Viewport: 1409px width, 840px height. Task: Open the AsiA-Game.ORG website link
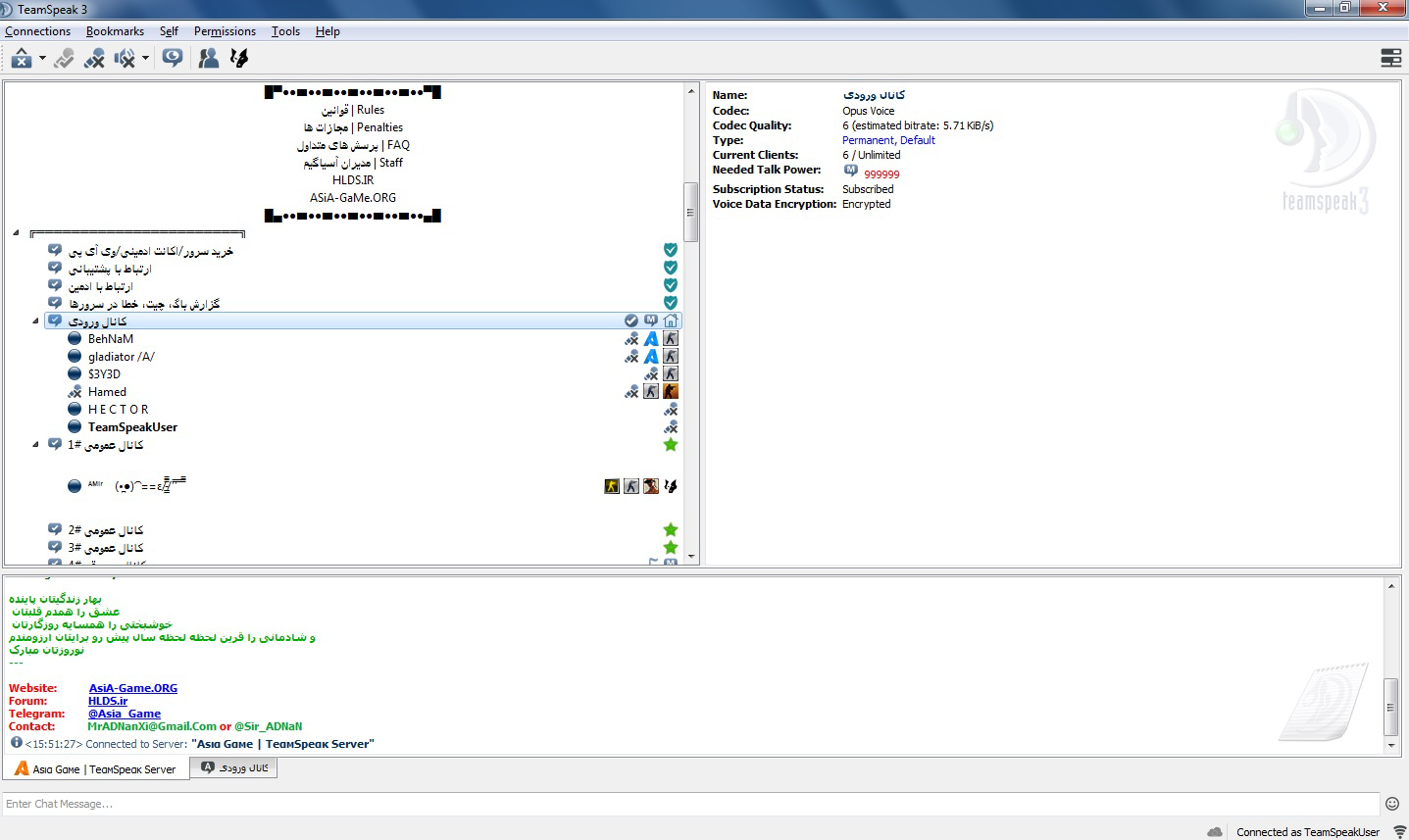133,688
